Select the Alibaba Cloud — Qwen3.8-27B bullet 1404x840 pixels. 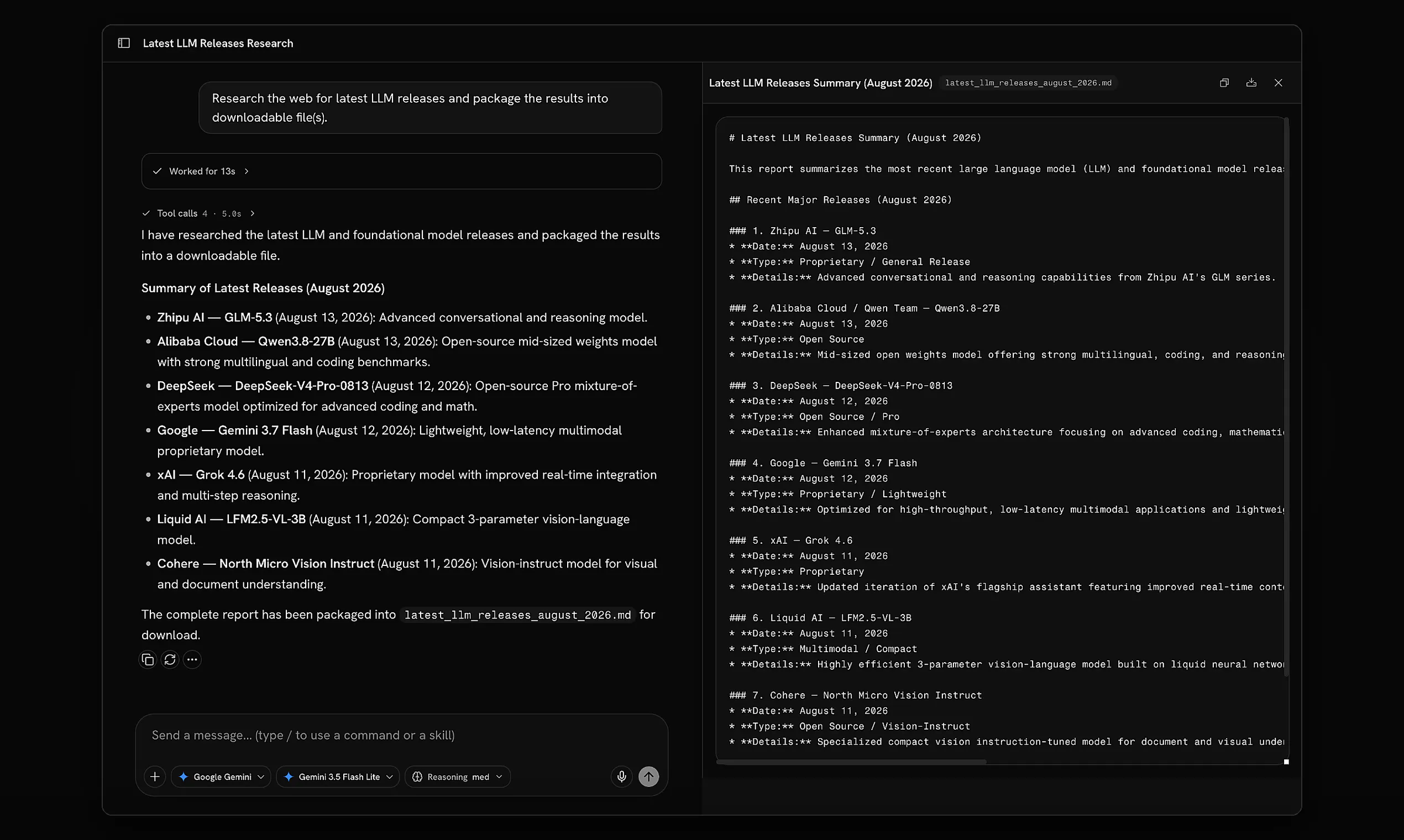tap(407, 351)
